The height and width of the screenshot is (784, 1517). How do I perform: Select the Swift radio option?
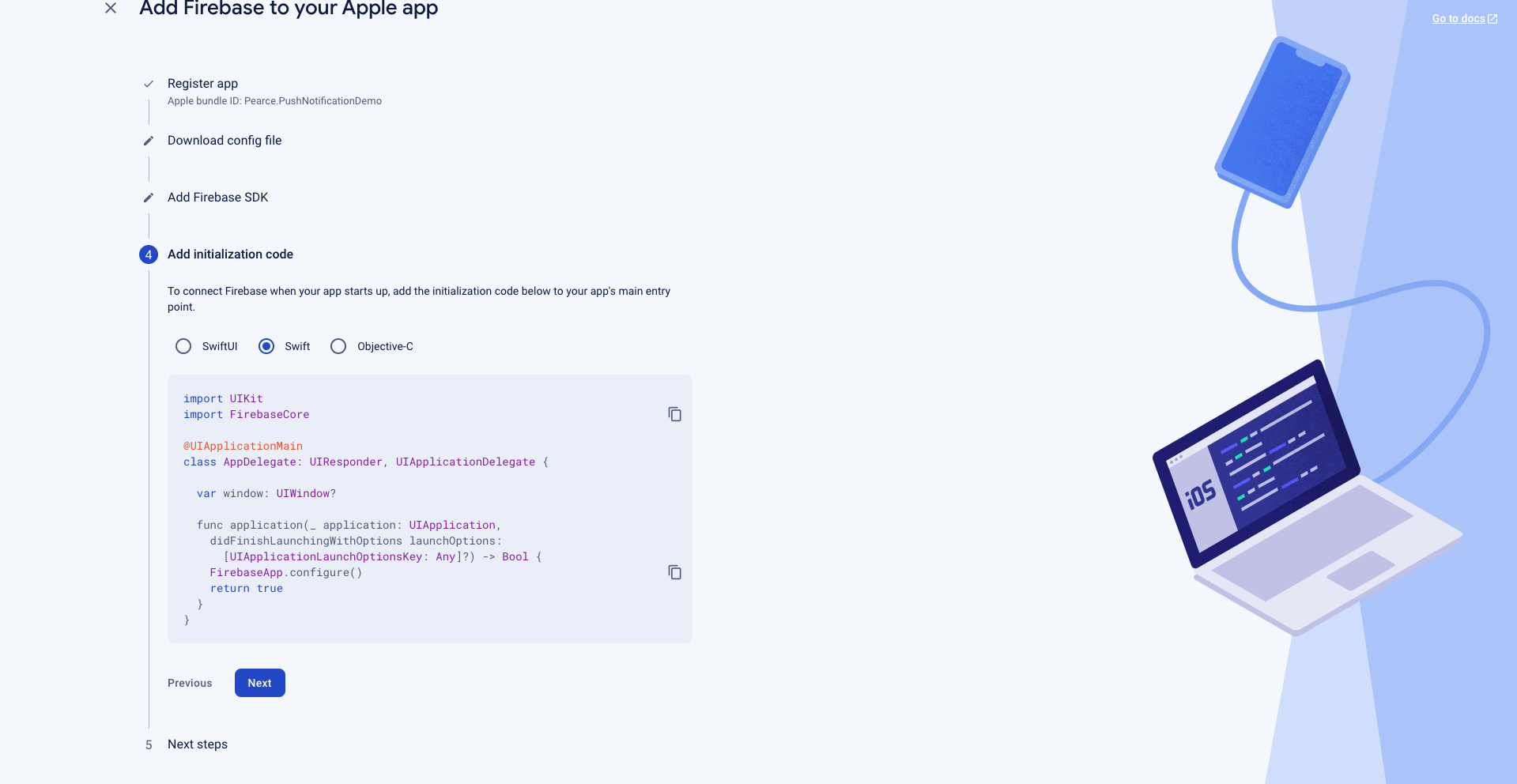click(x=266, y=346)
